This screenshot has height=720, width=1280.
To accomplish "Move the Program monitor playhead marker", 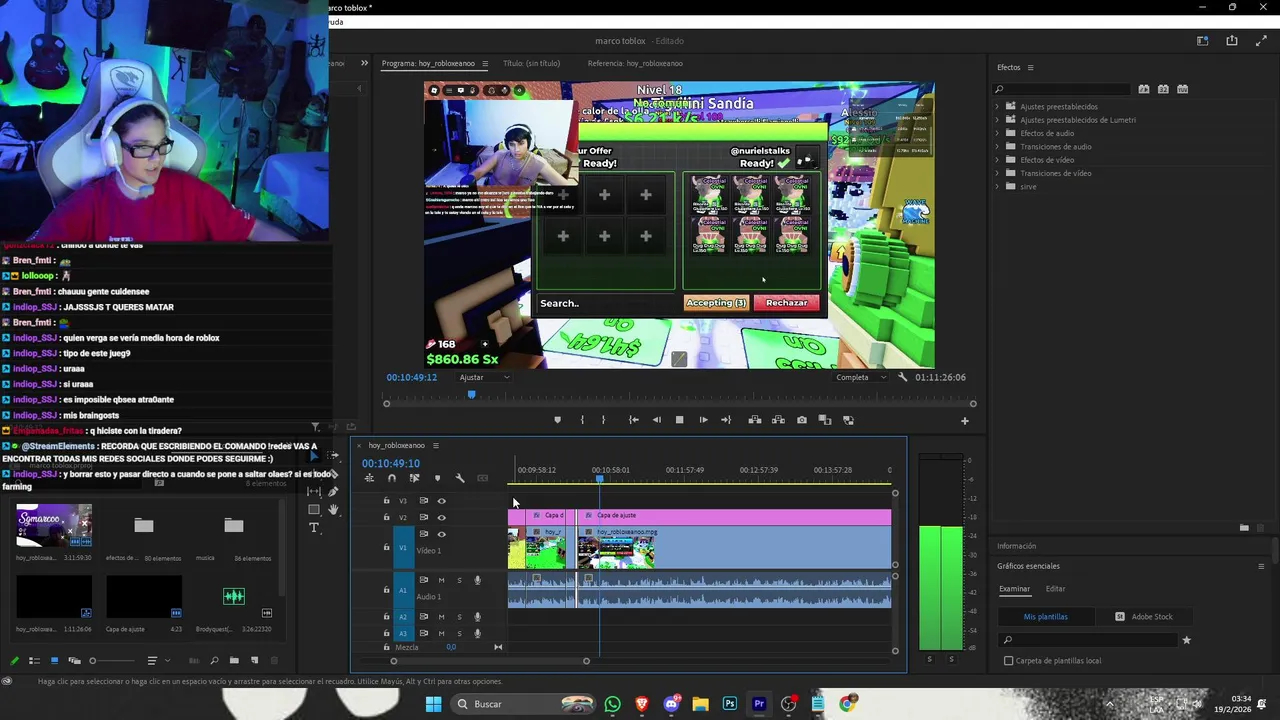I will 471,394.
